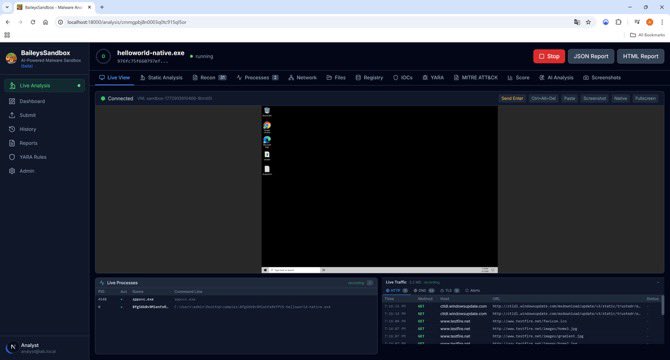Open the AI Analysis tab
This screenshot has height=360, width=670.
(x=556, y=78)
